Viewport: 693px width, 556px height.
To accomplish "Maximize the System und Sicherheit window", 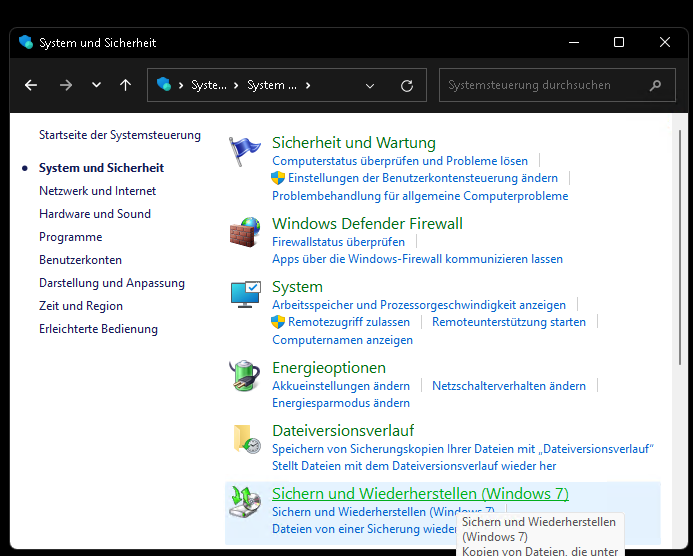I will pyautogui.click(x=619, y=42).
